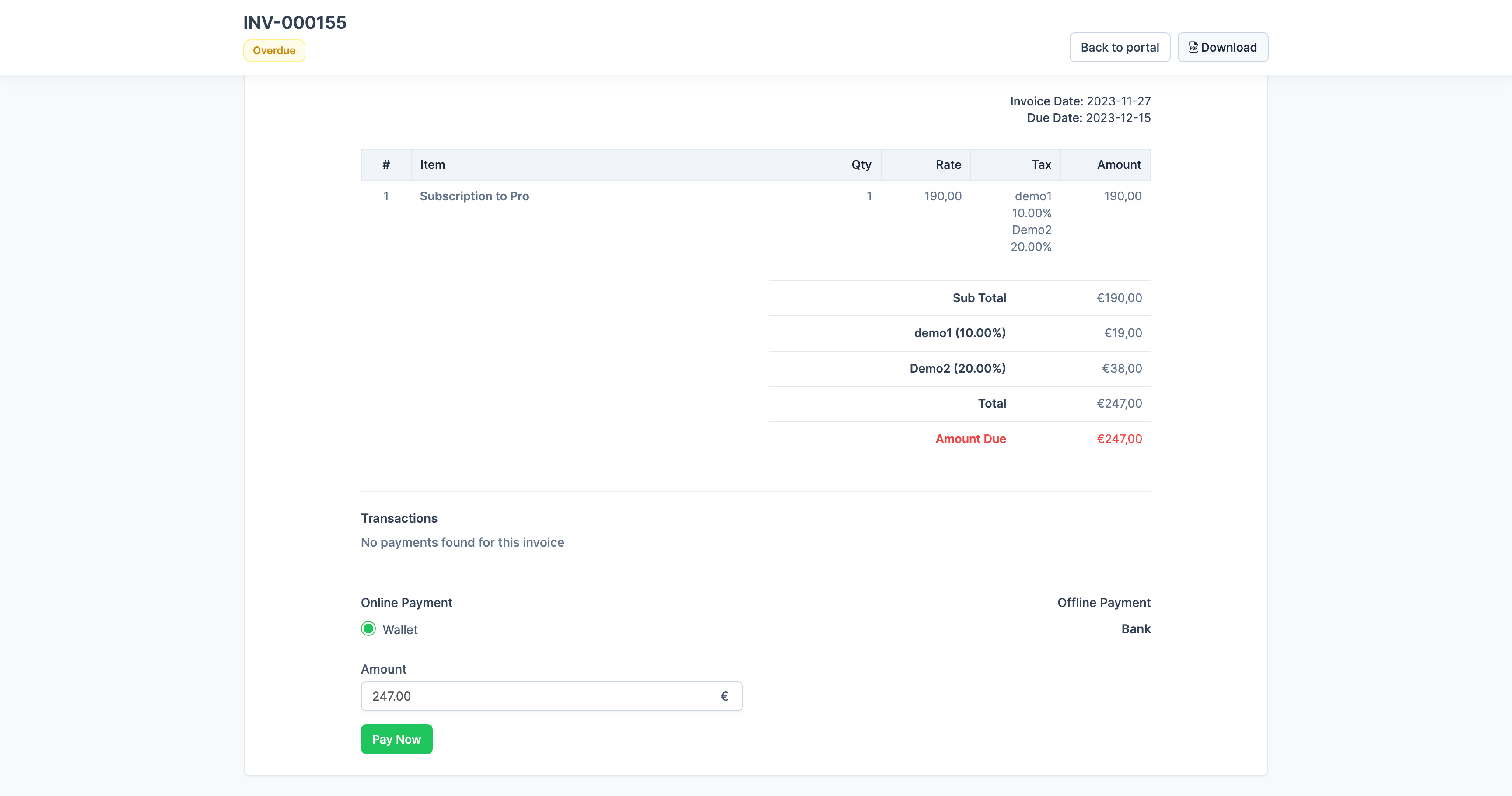Click the Sub Total row value
The image size is (1512, 796).
1119,297
